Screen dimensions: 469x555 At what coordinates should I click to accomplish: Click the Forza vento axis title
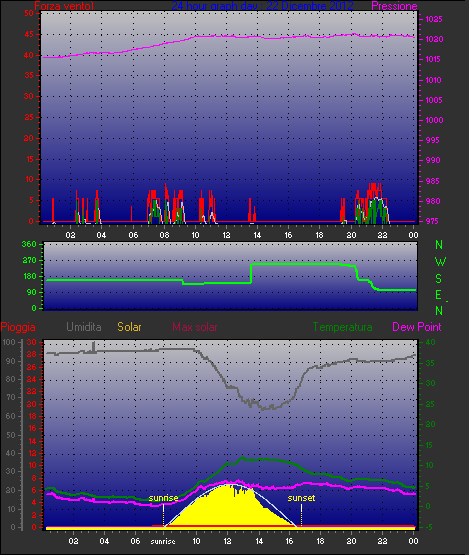64,6
